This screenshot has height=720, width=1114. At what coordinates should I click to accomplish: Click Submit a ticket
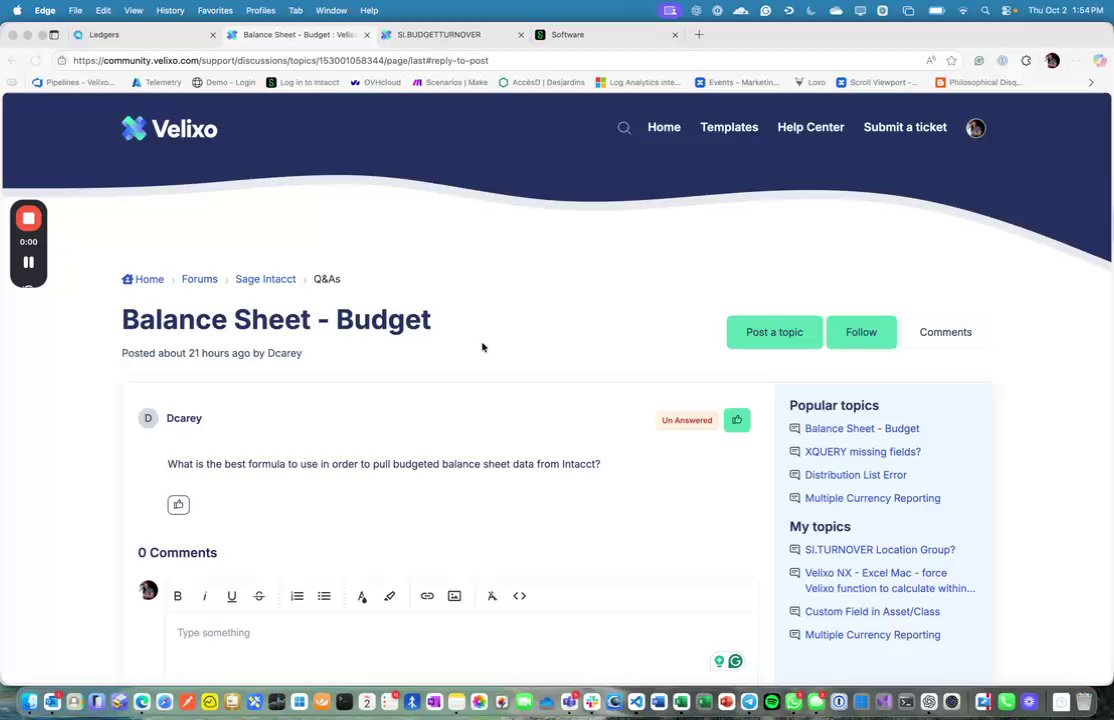tap(905, 127)
